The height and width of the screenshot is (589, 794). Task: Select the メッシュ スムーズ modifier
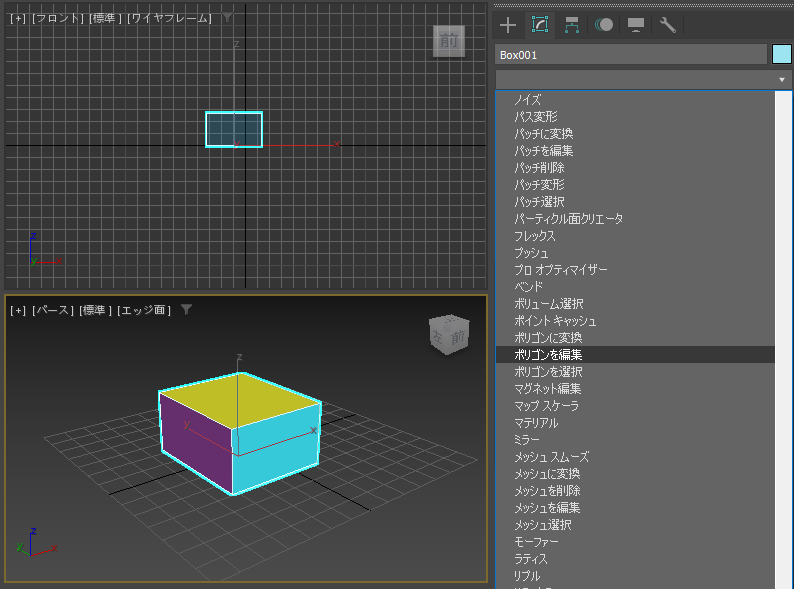coord(635,457)
